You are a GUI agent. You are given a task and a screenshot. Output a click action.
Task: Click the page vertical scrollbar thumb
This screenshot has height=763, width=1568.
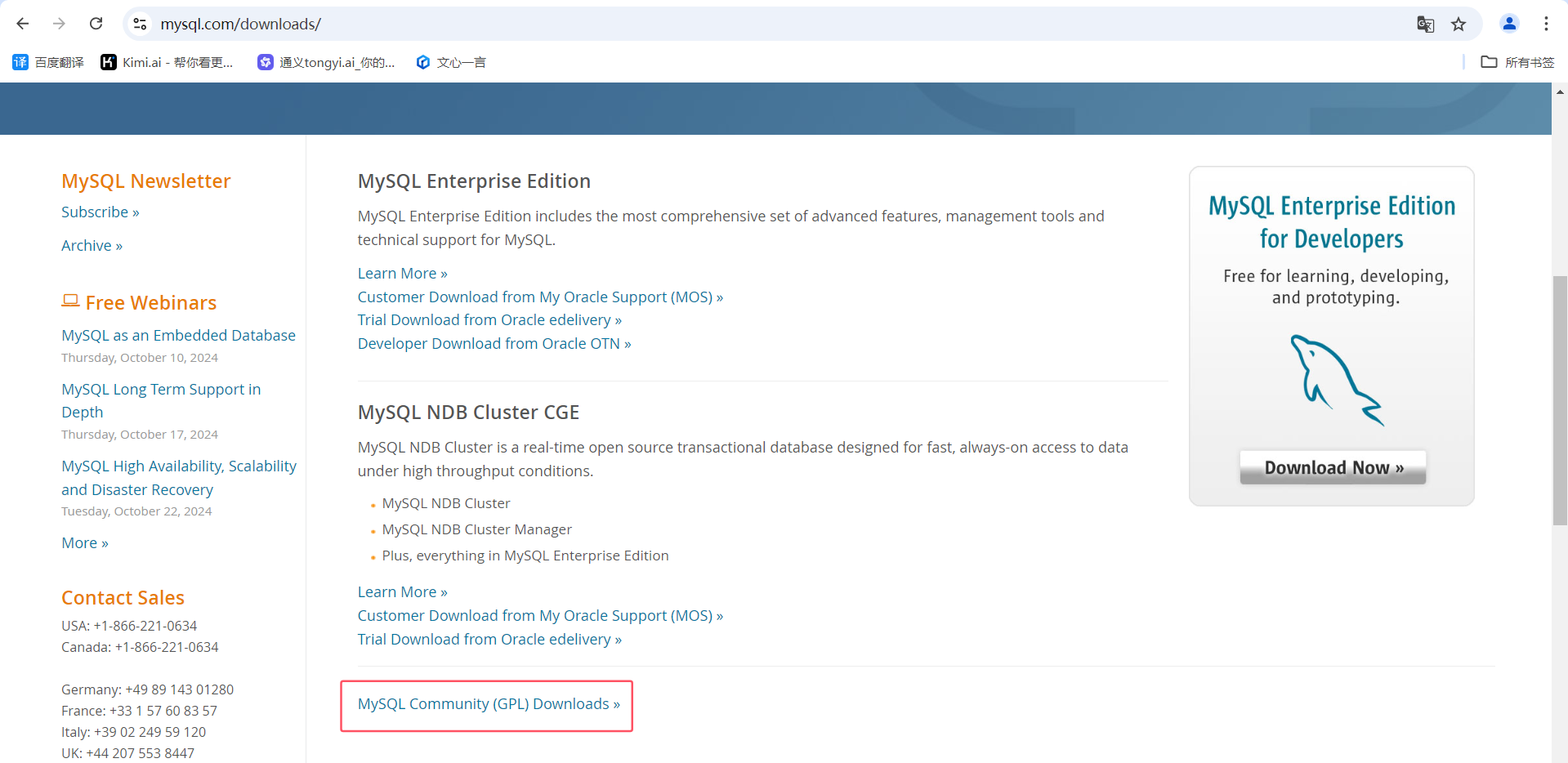[x=1560, y=400]
